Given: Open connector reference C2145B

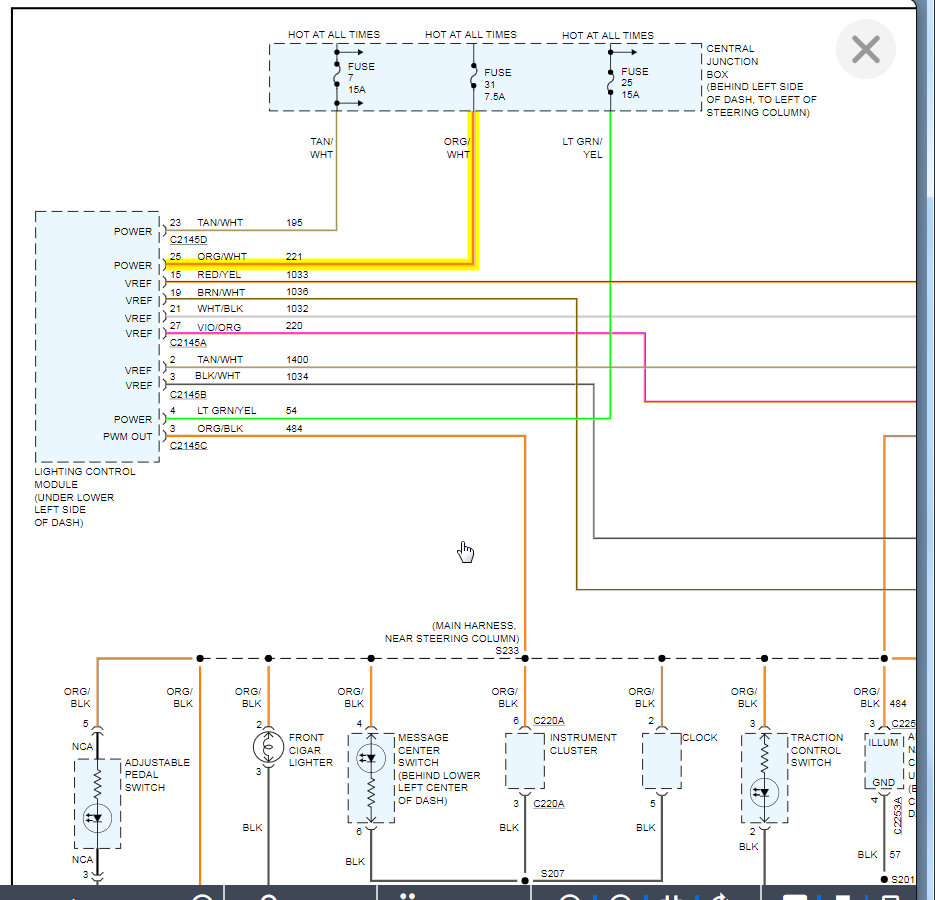Looking at the screenshot, I should [x=188, y=395].
